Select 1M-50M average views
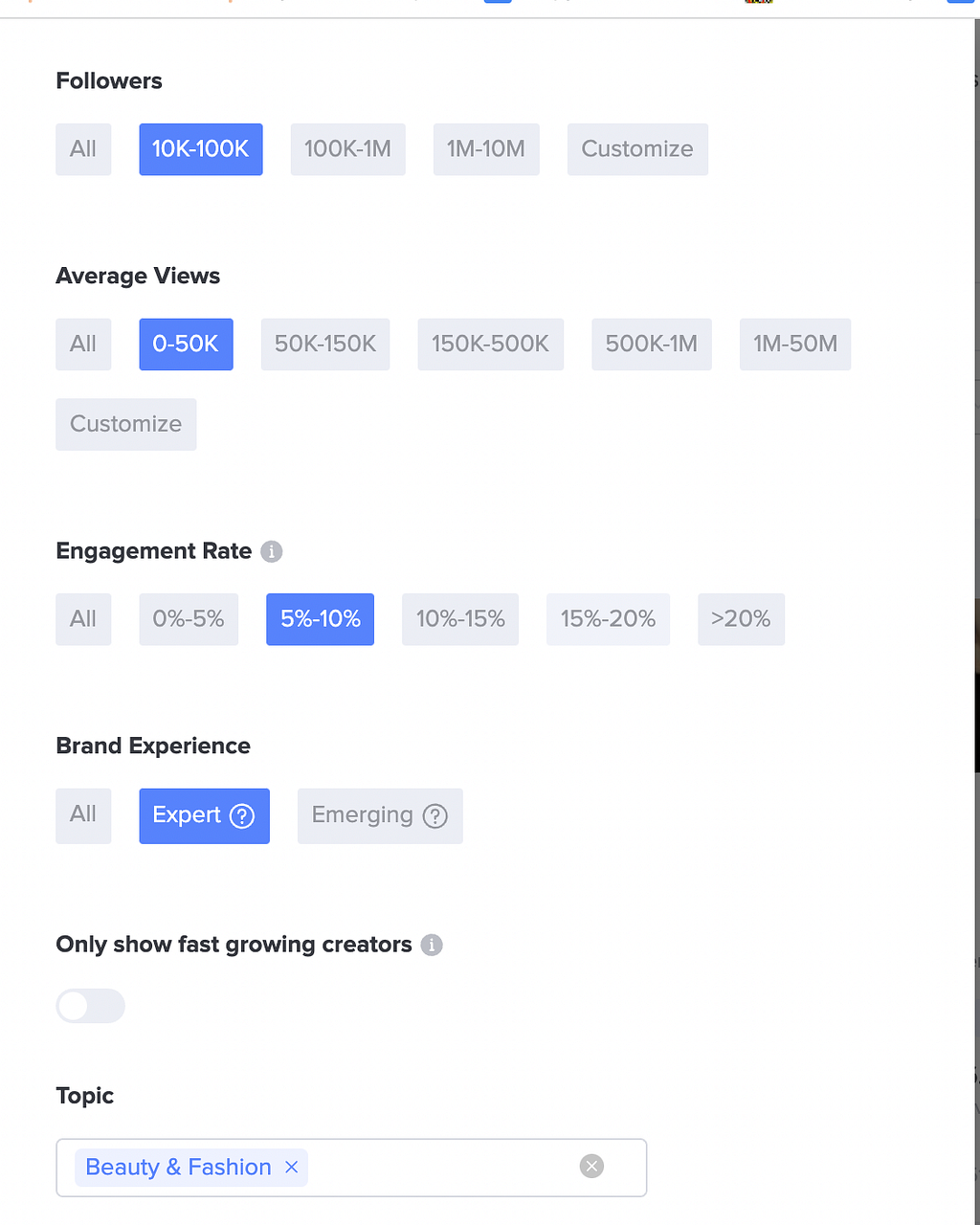 click(795, 345)
